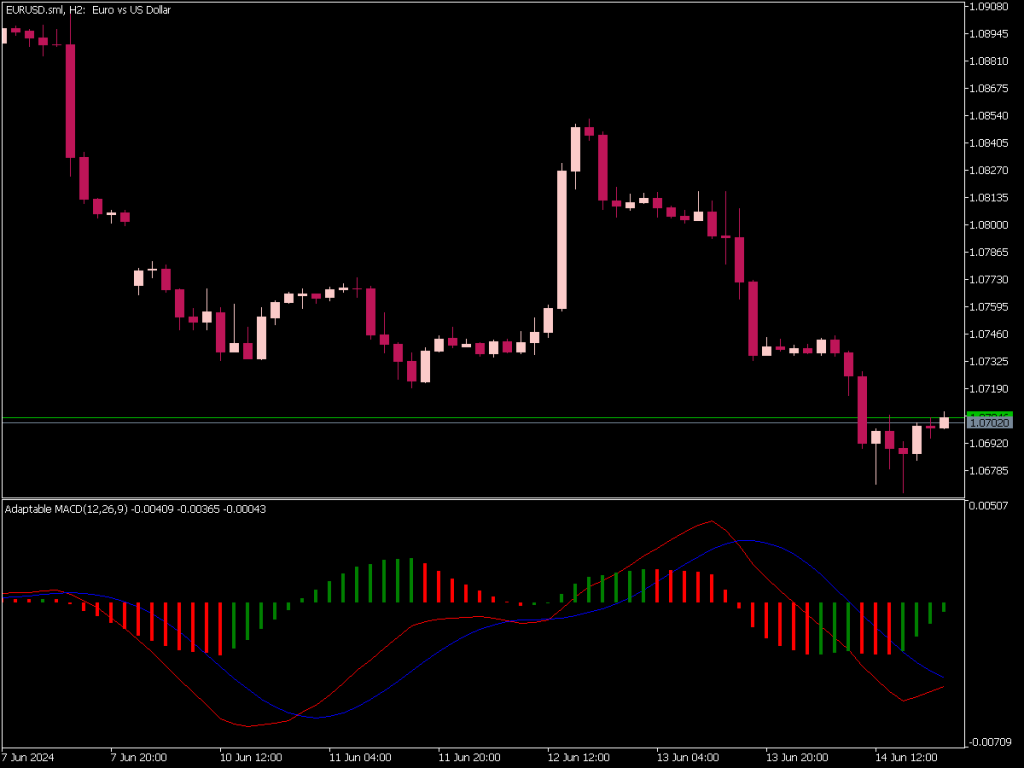
Task: Select the tall bullish candle near 12 Jun
Action: [x=563, y=240]
